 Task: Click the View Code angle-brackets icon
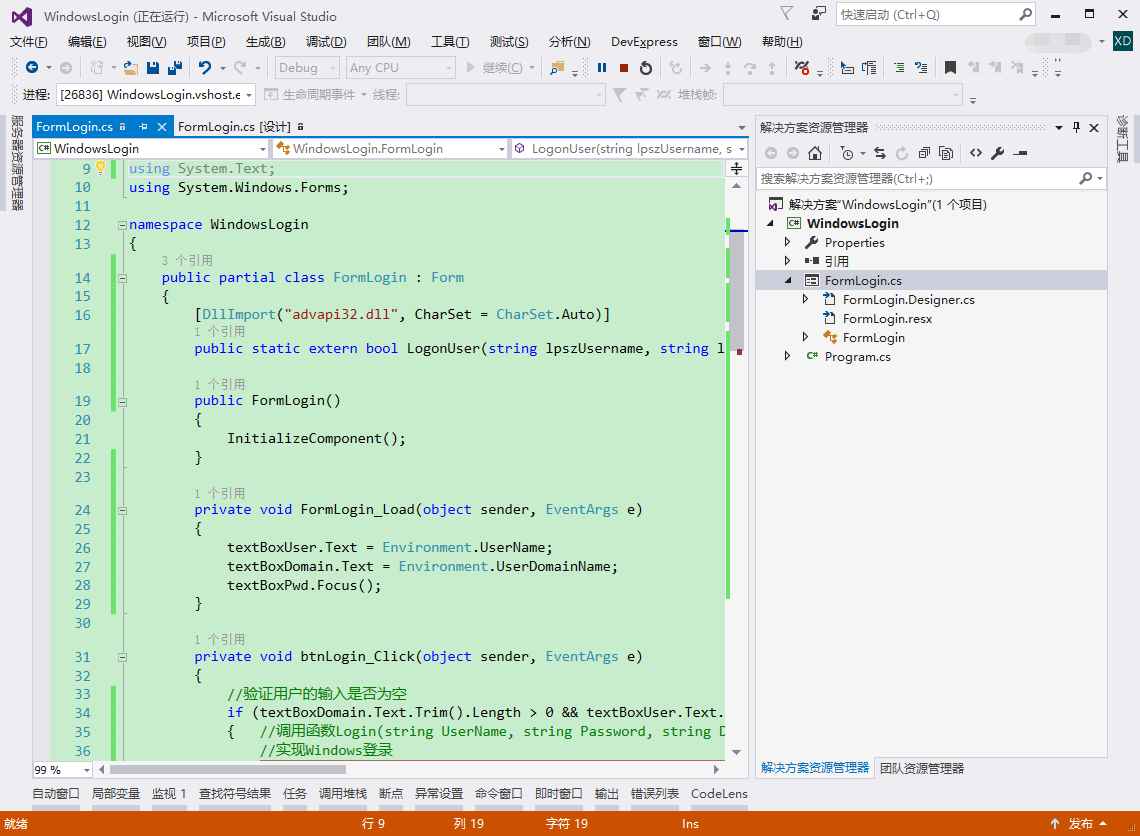(976, 153)
